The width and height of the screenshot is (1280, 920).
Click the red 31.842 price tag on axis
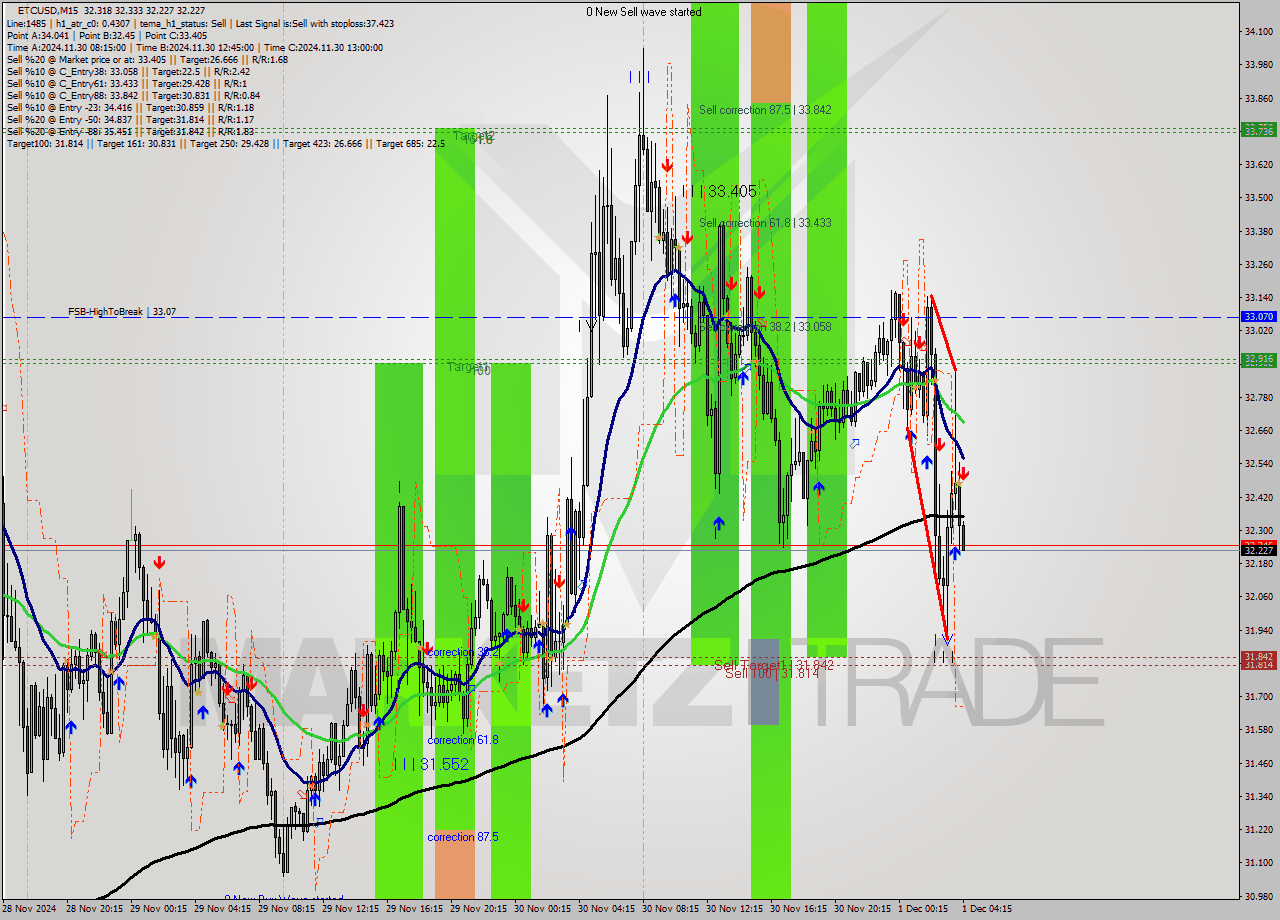tap(1258, 656)
